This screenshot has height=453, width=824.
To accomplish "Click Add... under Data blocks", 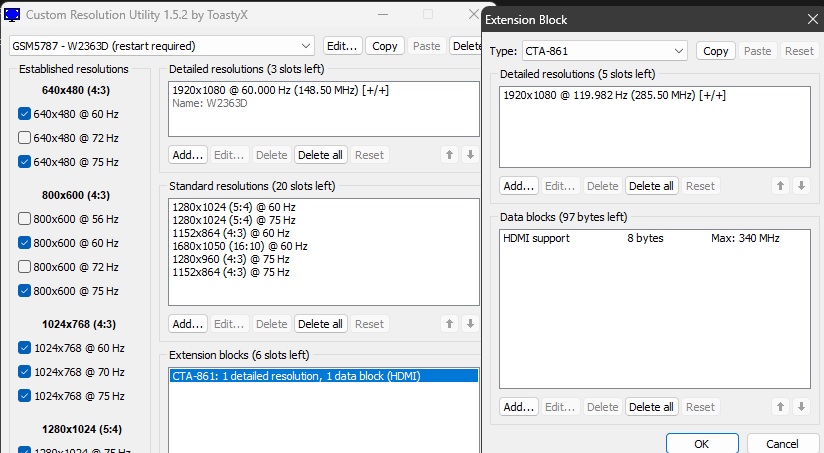I will point(518,407).
